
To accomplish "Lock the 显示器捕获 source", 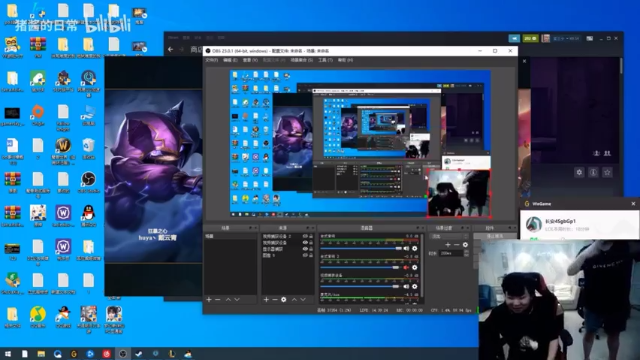I will [311, 249].
